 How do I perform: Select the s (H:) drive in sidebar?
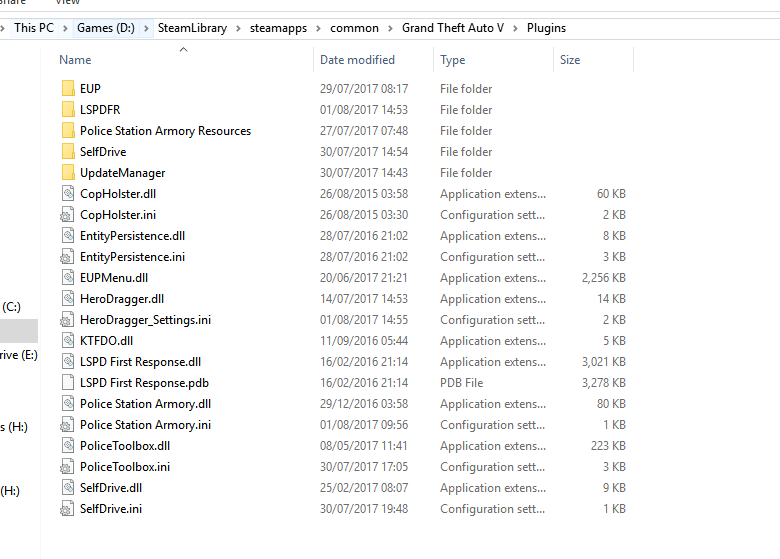(14, 427)
